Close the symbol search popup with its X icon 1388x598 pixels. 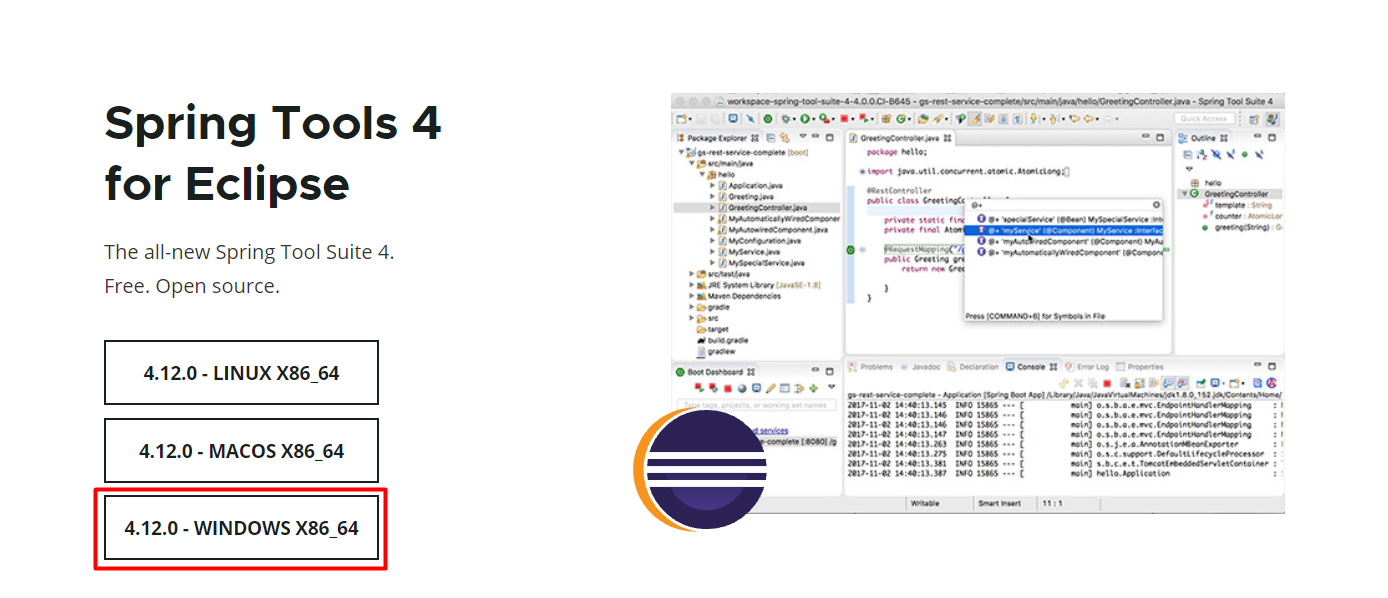[1157, 204]
